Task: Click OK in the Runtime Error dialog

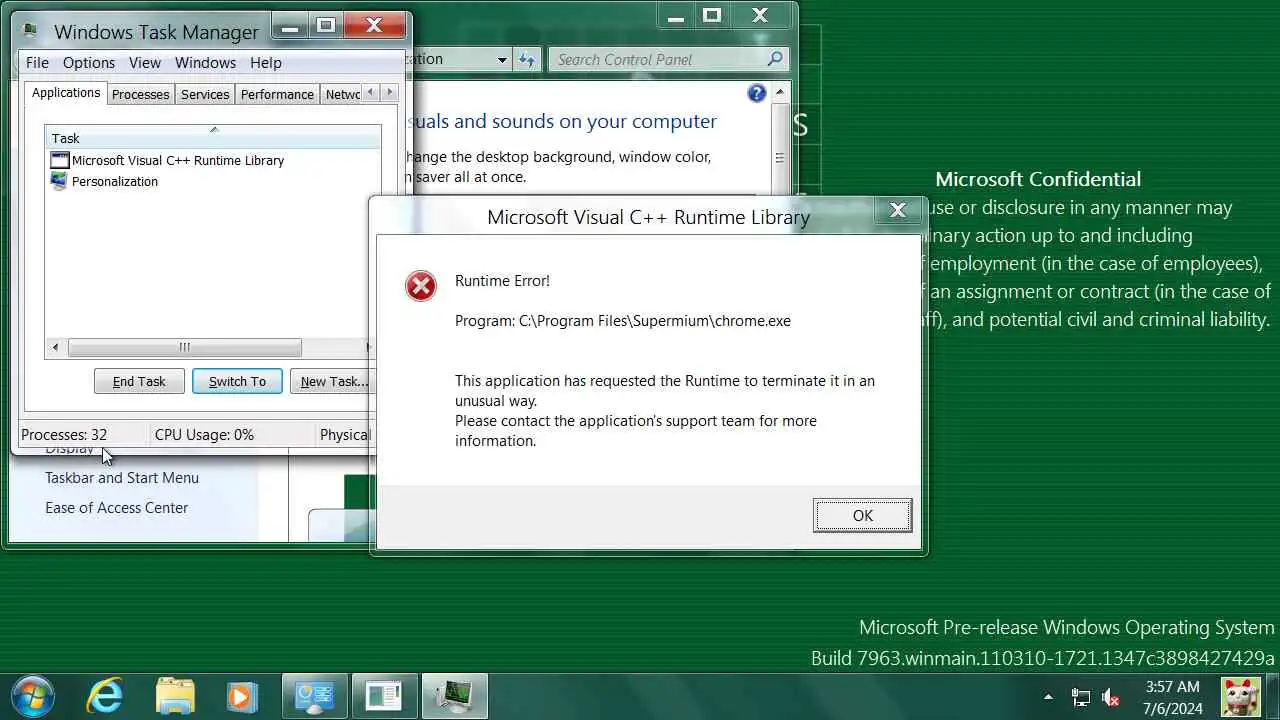Action: click(862, 515)
